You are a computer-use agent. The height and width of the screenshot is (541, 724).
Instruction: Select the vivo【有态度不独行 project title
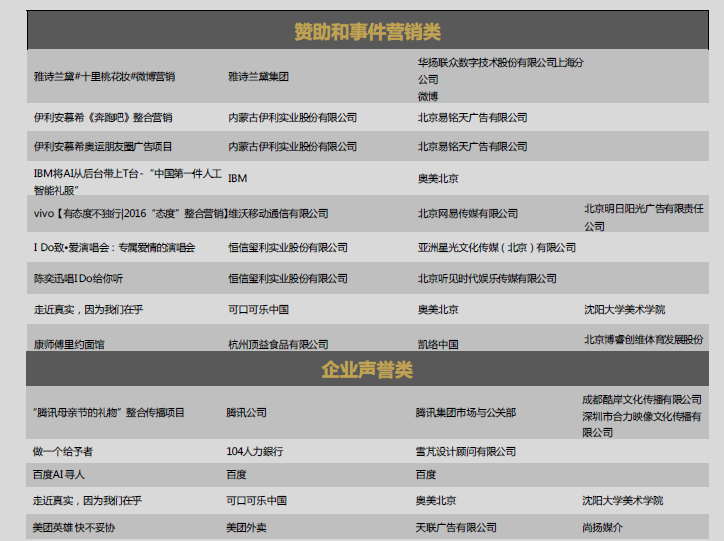pos(131,214)
